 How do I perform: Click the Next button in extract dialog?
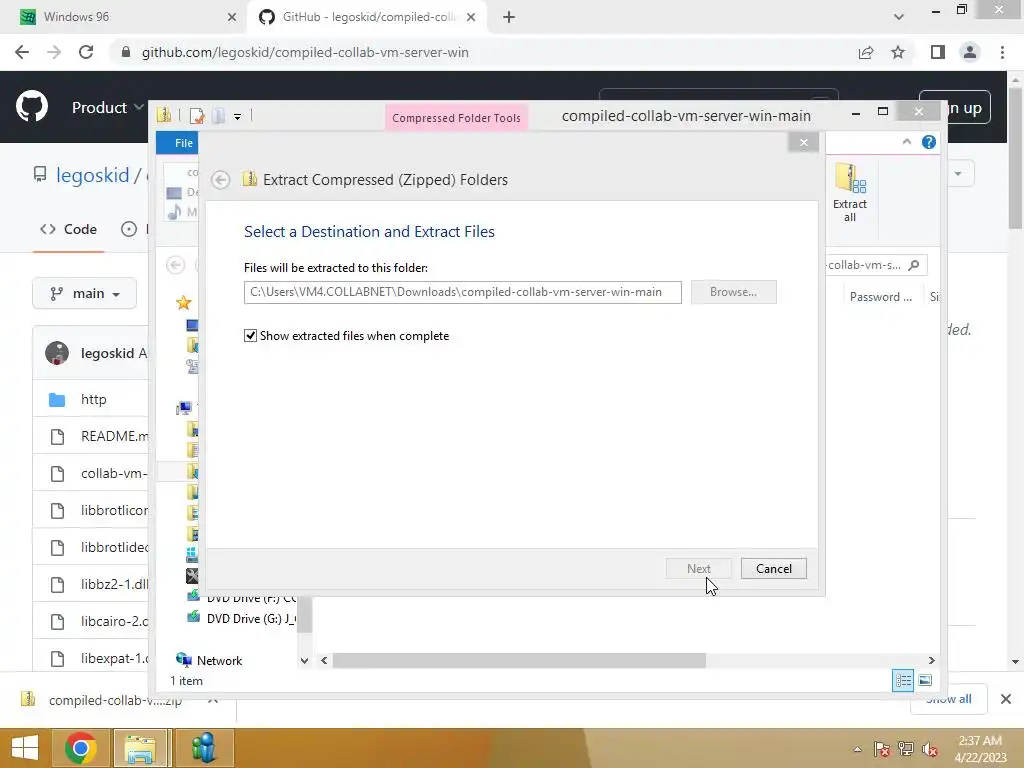click(x=699, y=569)
